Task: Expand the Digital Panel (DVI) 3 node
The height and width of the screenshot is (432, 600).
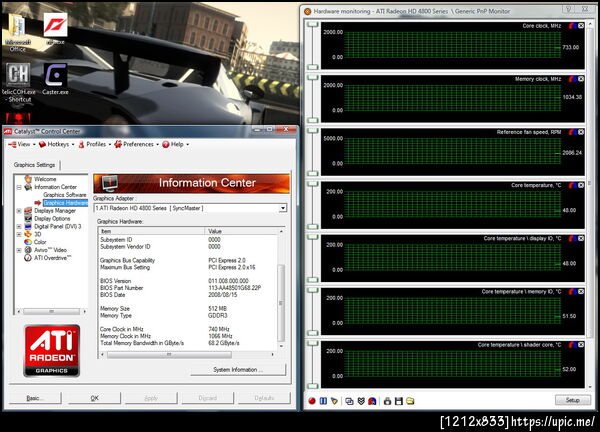Action: 19,227
